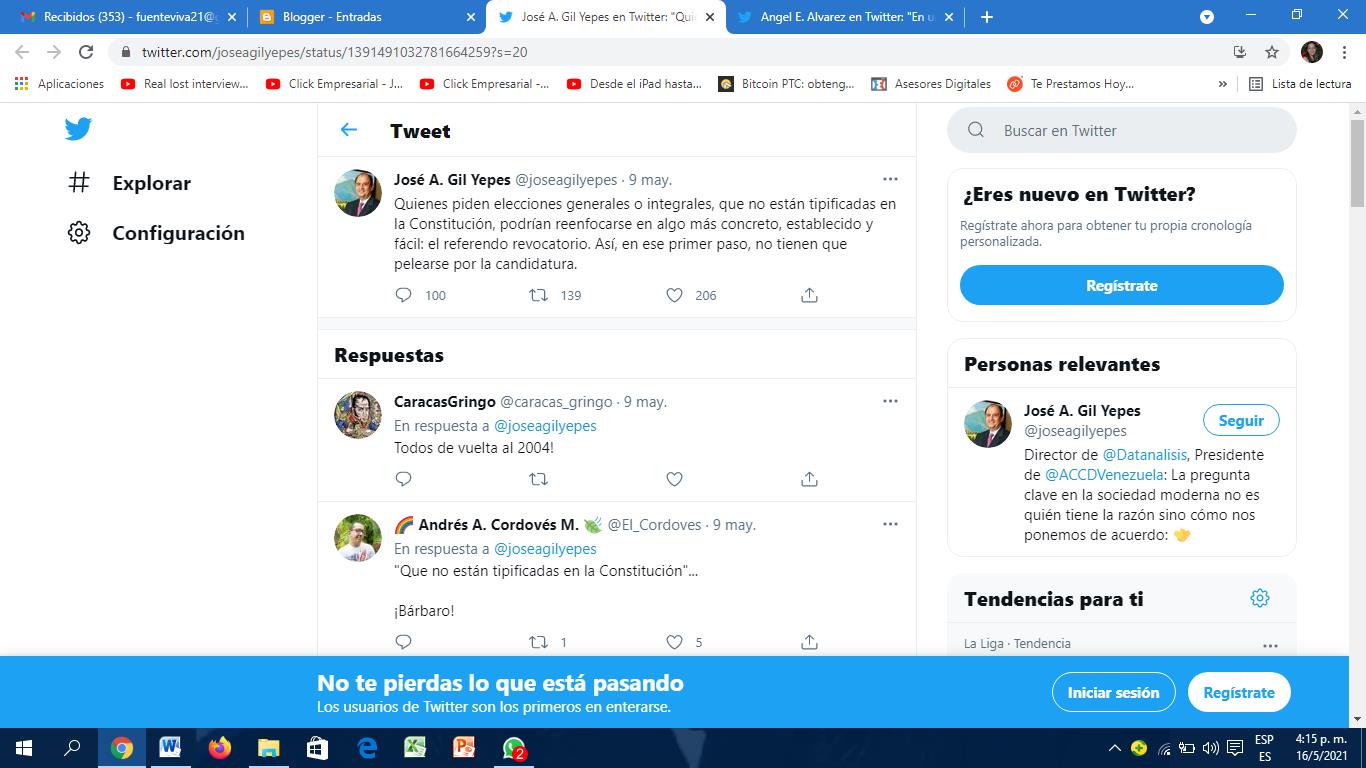The image size is (1366, 768).
Task: Open Andrés A. Cordovés profile avatar
Action: [x=358, y=538]
